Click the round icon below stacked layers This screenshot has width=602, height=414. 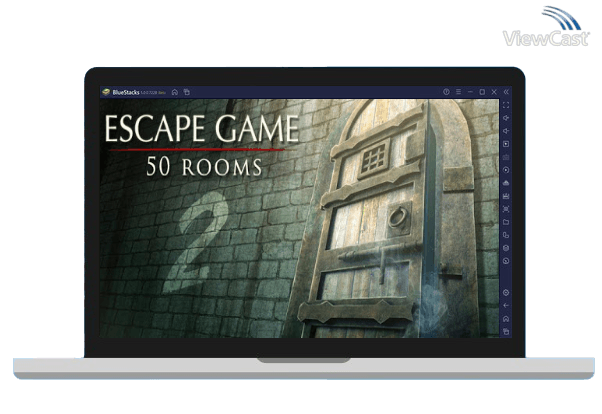pyautogui.click(x=506, y=261)
